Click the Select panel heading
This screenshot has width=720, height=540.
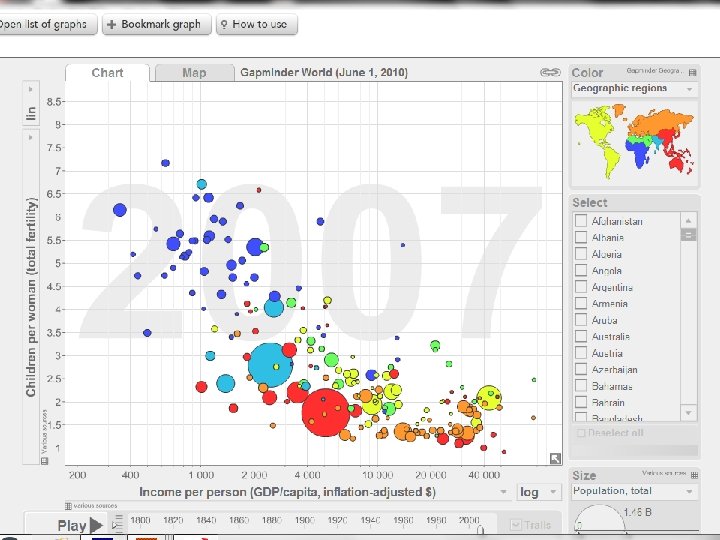(590, 202)
